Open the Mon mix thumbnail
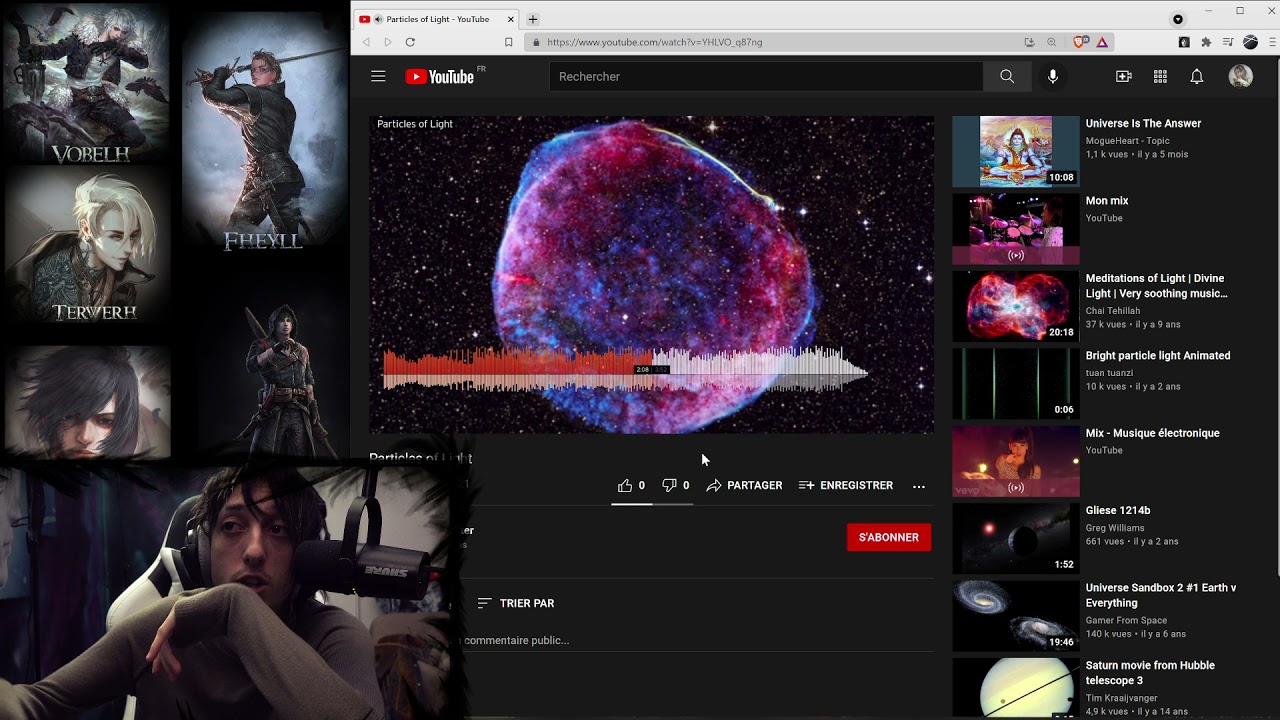The image size is (1280, 720). pyautogui.click(x=1016, y=229)
